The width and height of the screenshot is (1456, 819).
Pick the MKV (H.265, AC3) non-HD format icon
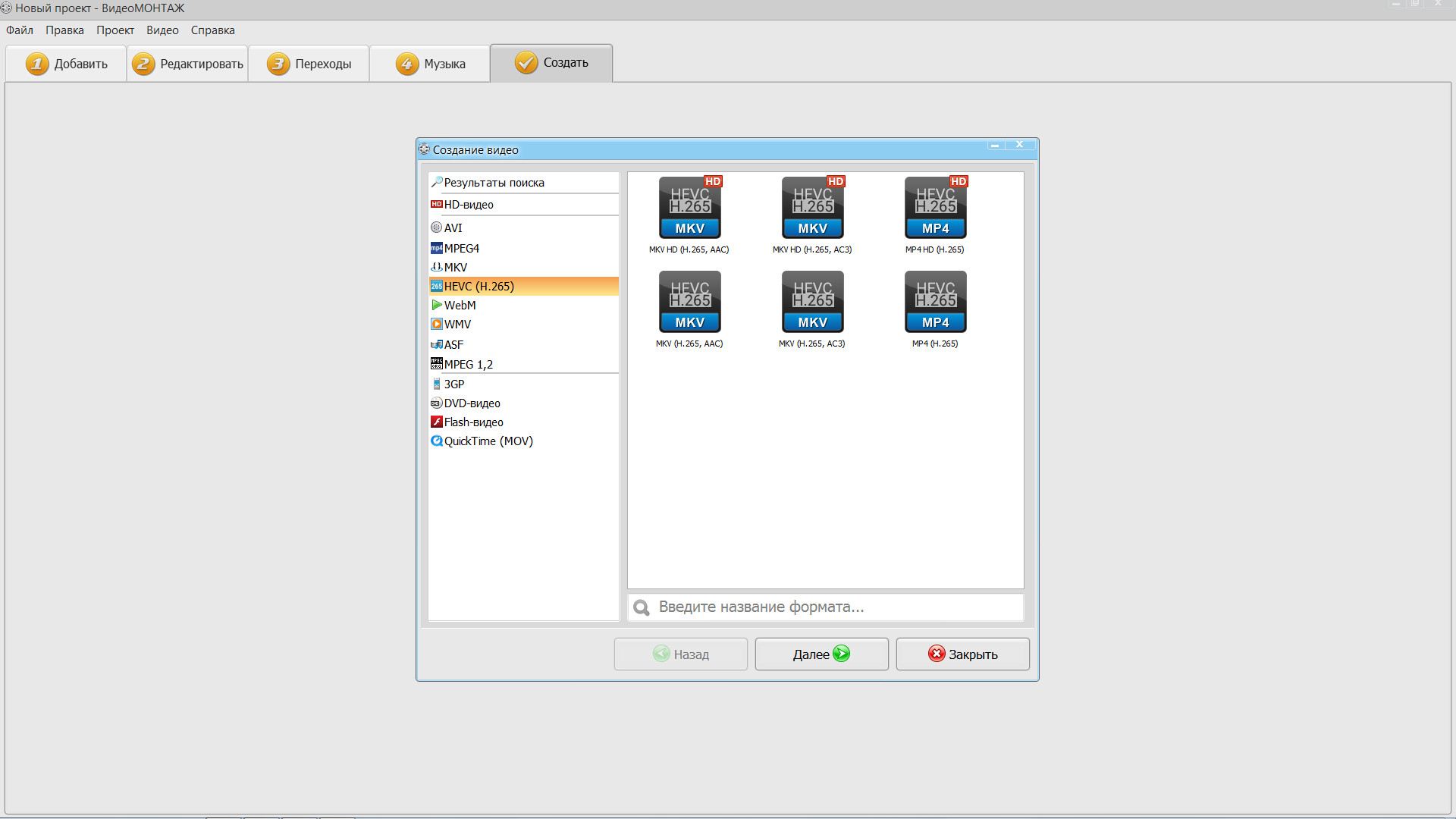(x=813, y=302)
